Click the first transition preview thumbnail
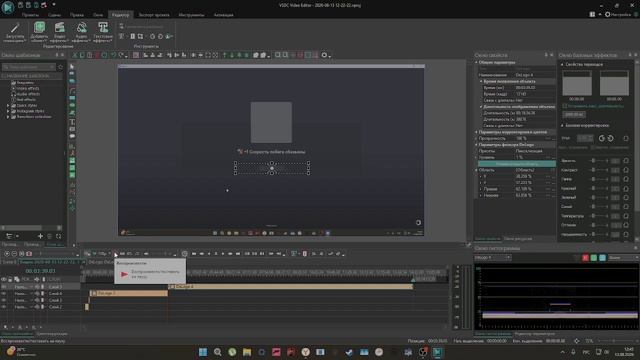This screenshot has width=640, height=360. pos(577,83)
